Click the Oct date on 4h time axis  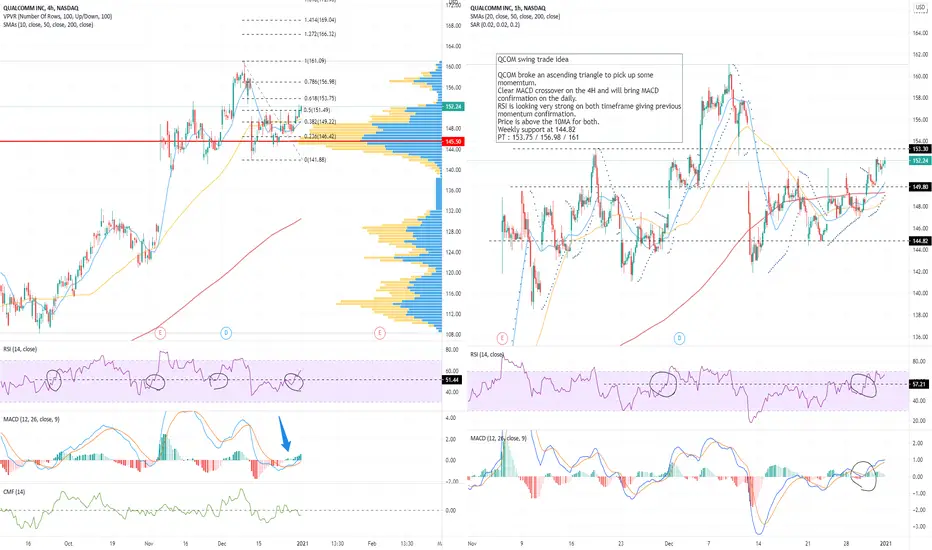[68, 543]
